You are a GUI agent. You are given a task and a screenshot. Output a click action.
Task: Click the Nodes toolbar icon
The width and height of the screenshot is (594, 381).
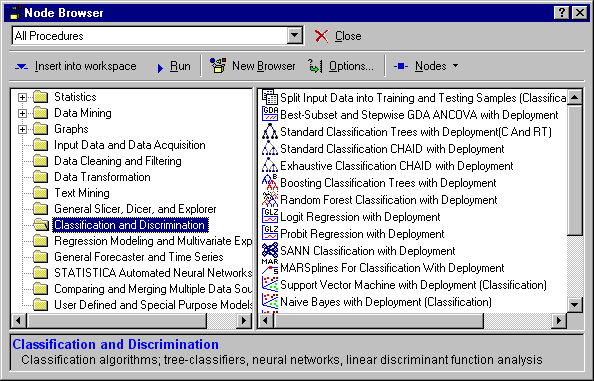401,66
